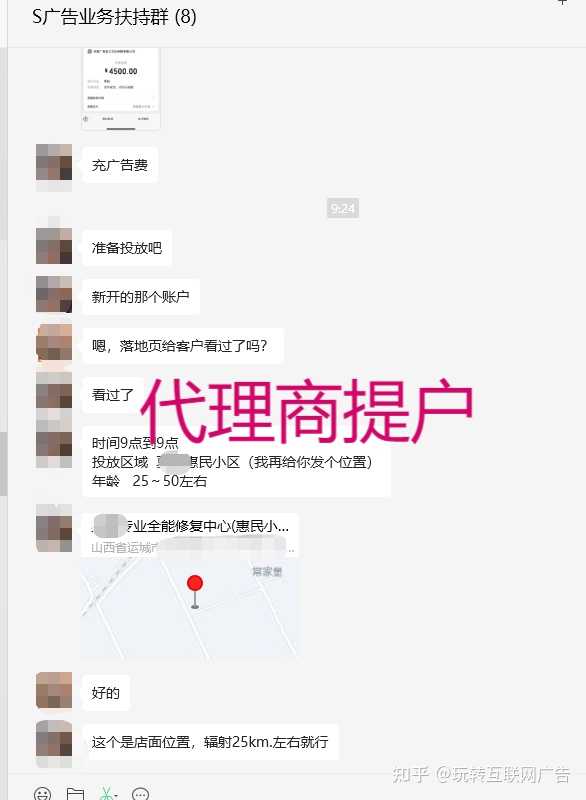Select the 辐射25km左右就行 message bubble
Screen dimensions: 586x800
coord(210,742)
